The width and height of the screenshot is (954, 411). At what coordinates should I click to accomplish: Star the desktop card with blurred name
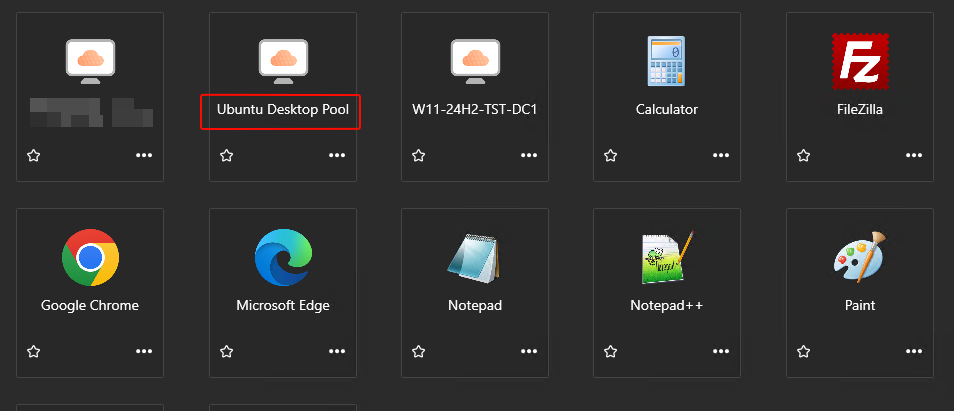point(33,156)
